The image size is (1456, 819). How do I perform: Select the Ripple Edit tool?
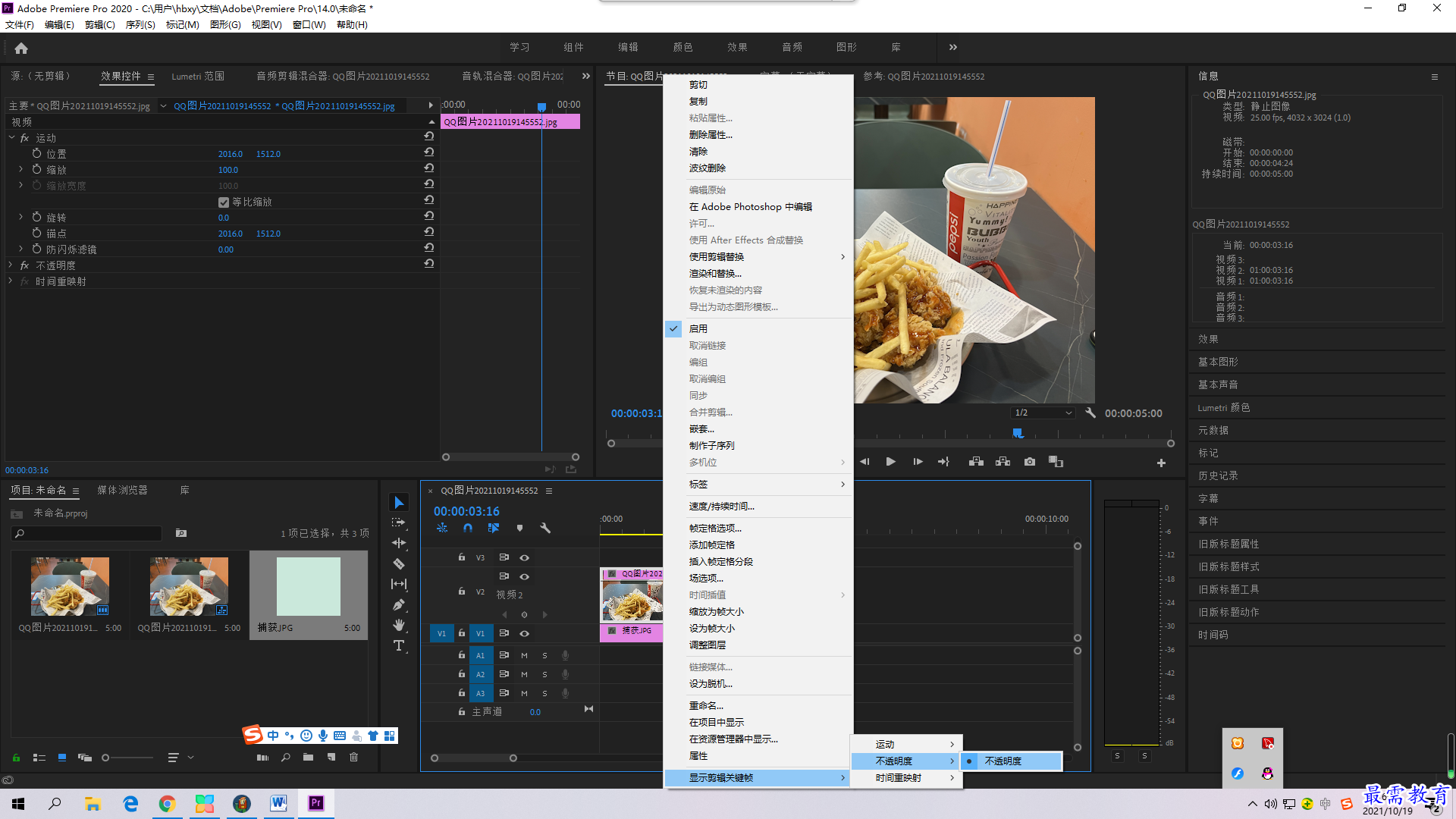coord(399,543)
